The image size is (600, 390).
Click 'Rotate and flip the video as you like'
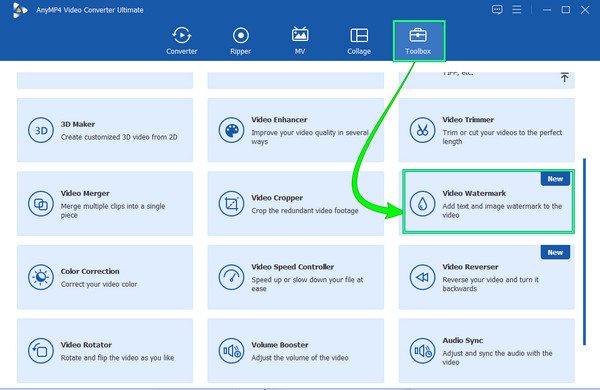coord(117,357)
